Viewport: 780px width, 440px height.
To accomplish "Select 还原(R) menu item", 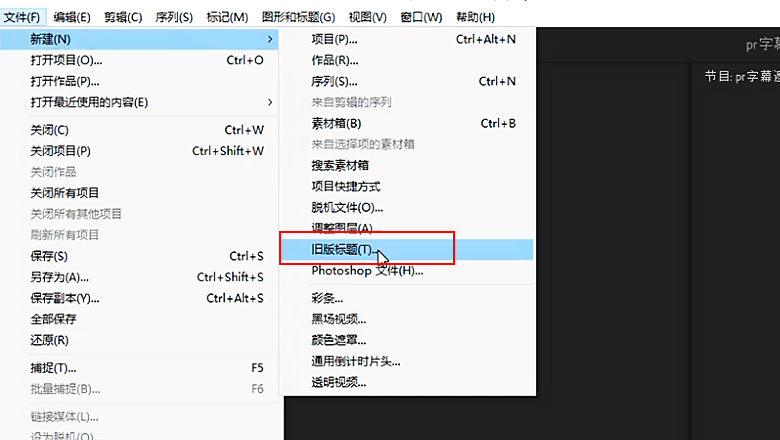I will [x=139, y=340].
